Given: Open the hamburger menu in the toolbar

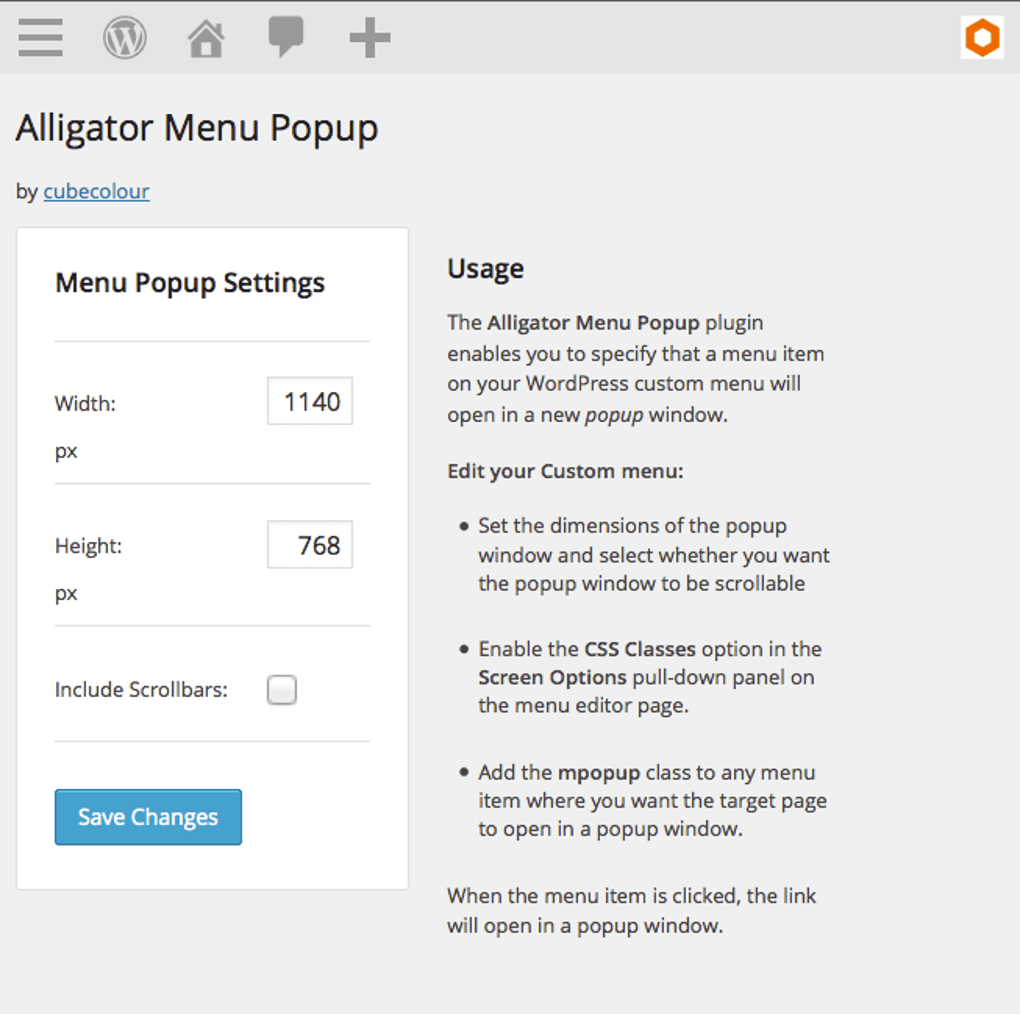Looking at the screenshot, I should pos(40,37).
